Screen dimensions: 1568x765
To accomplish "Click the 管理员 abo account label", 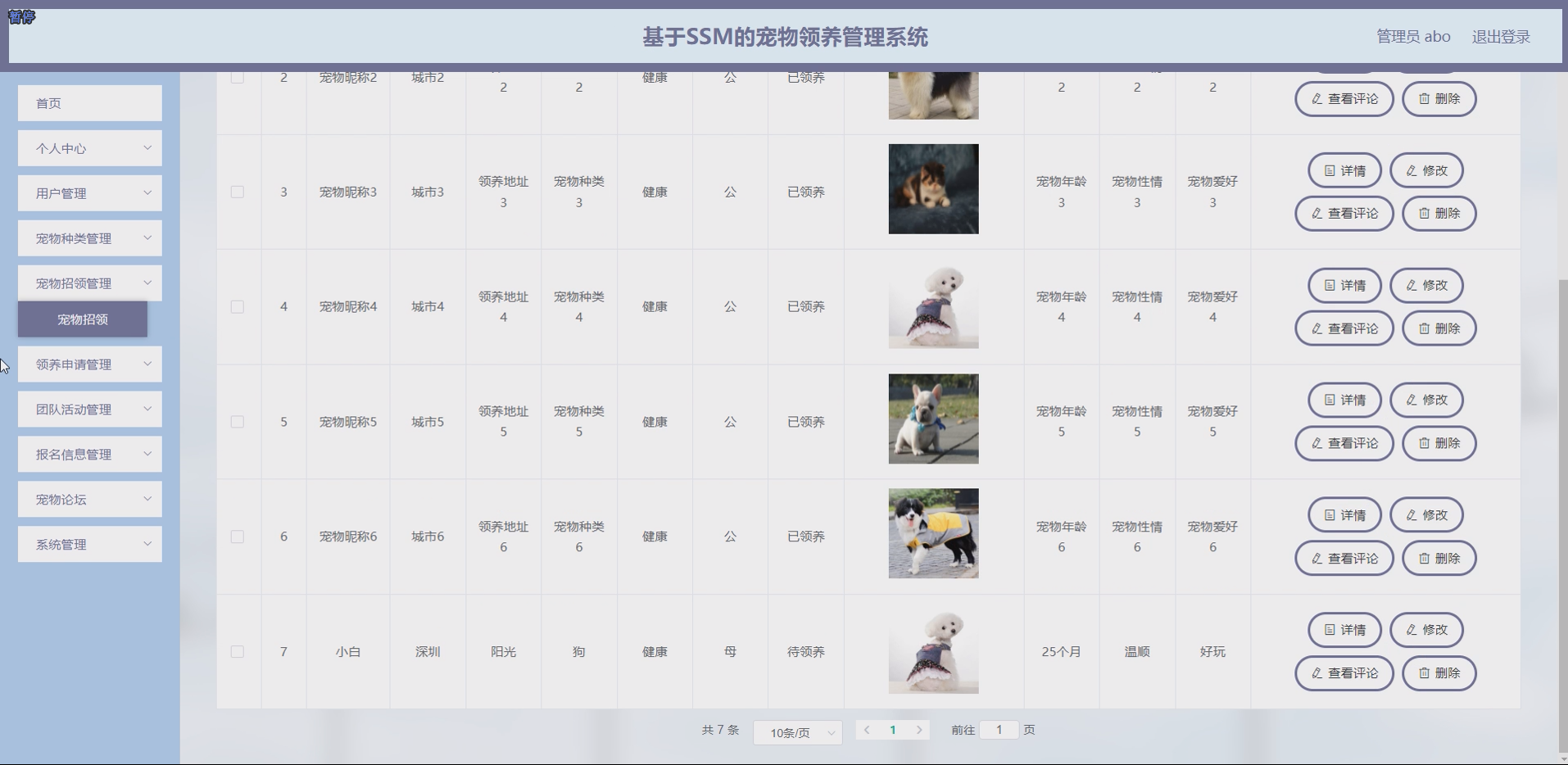I will click(x=1413, y=37).
